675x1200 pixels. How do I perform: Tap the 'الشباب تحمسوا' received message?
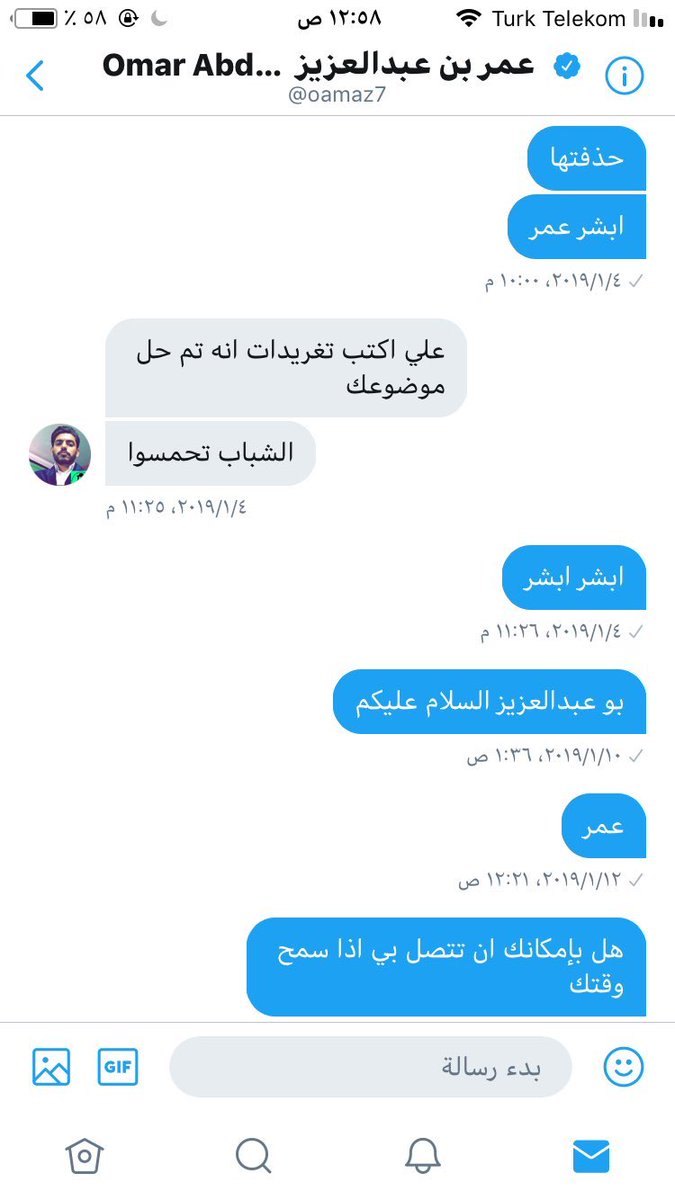click(x=211, y=453)
